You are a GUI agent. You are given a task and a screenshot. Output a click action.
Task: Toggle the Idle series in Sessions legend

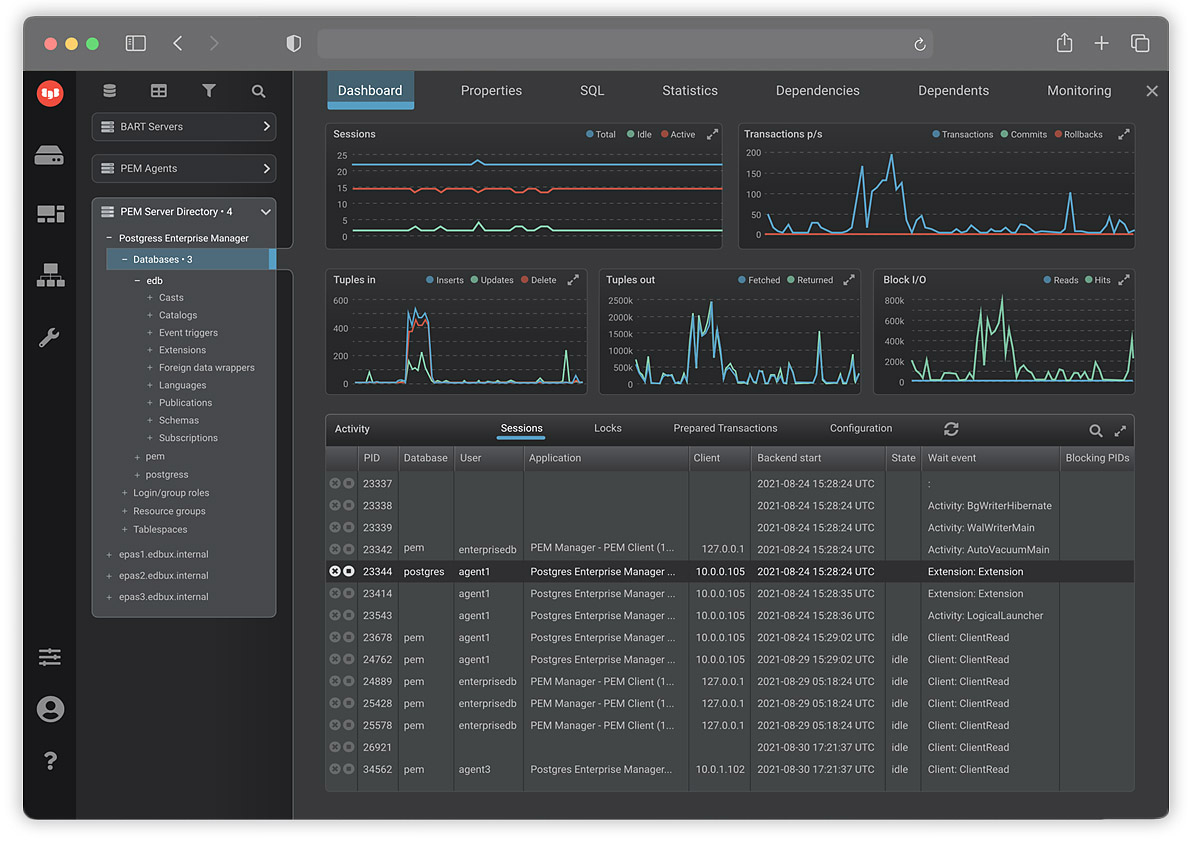(640, 135)
